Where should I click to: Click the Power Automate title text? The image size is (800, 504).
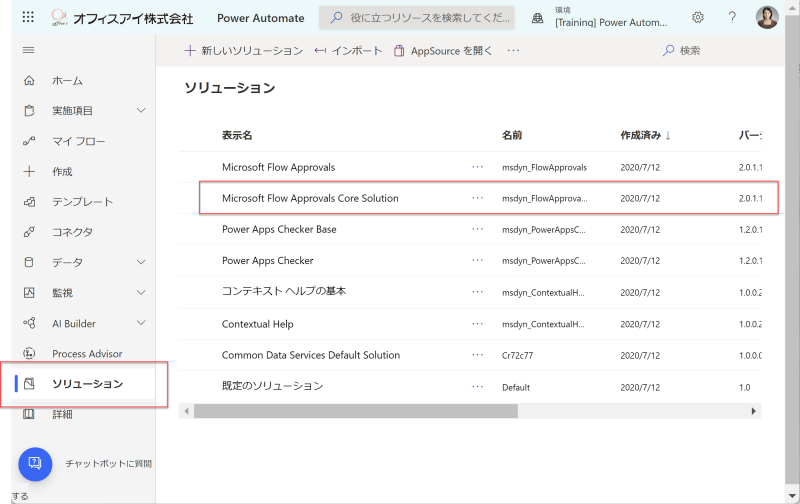pyautogui.click(x=261, y=18)
